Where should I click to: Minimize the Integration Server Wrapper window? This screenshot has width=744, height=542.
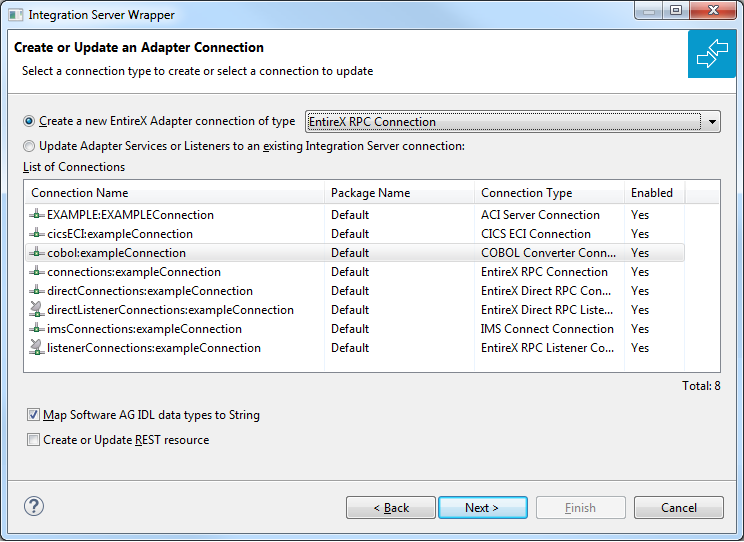649,11
